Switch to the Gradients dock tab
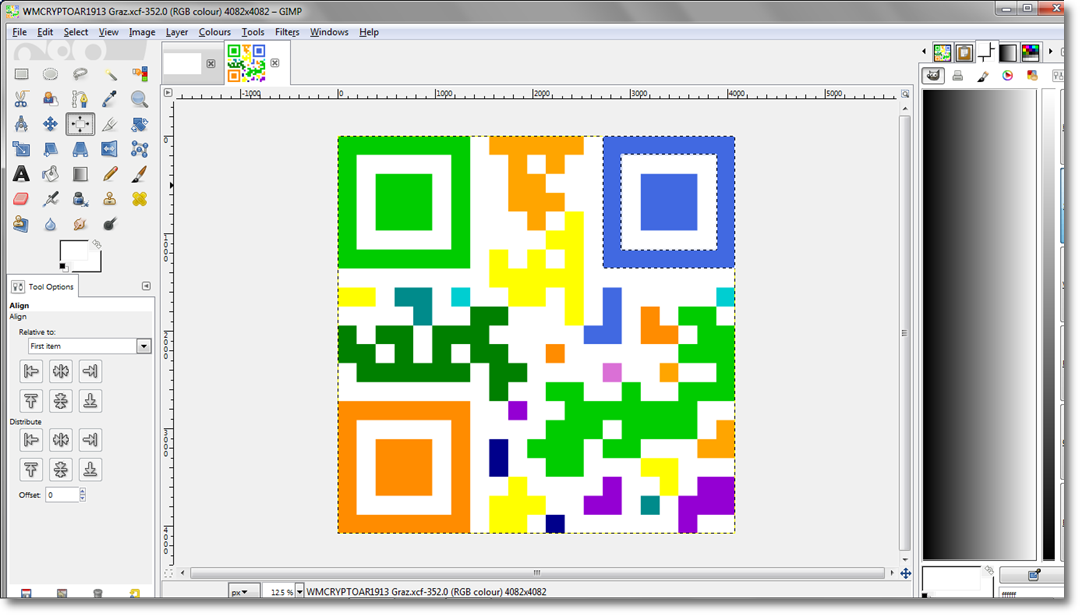This screenshot has width=1080, height=615. click(x=1008, y=52)
